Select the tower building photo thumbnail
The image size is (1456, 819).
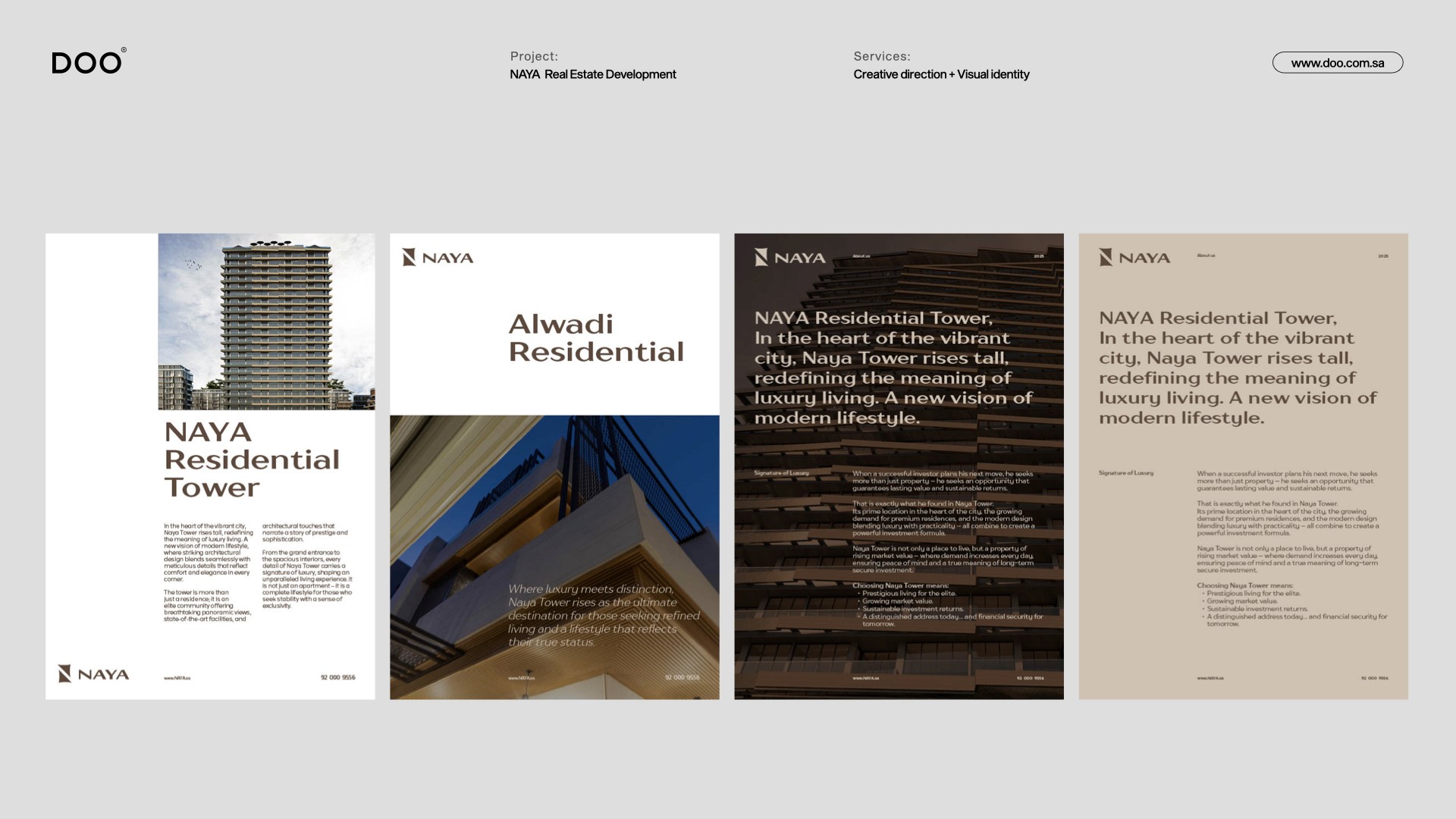pyautogui.click(x=266, y=322)
